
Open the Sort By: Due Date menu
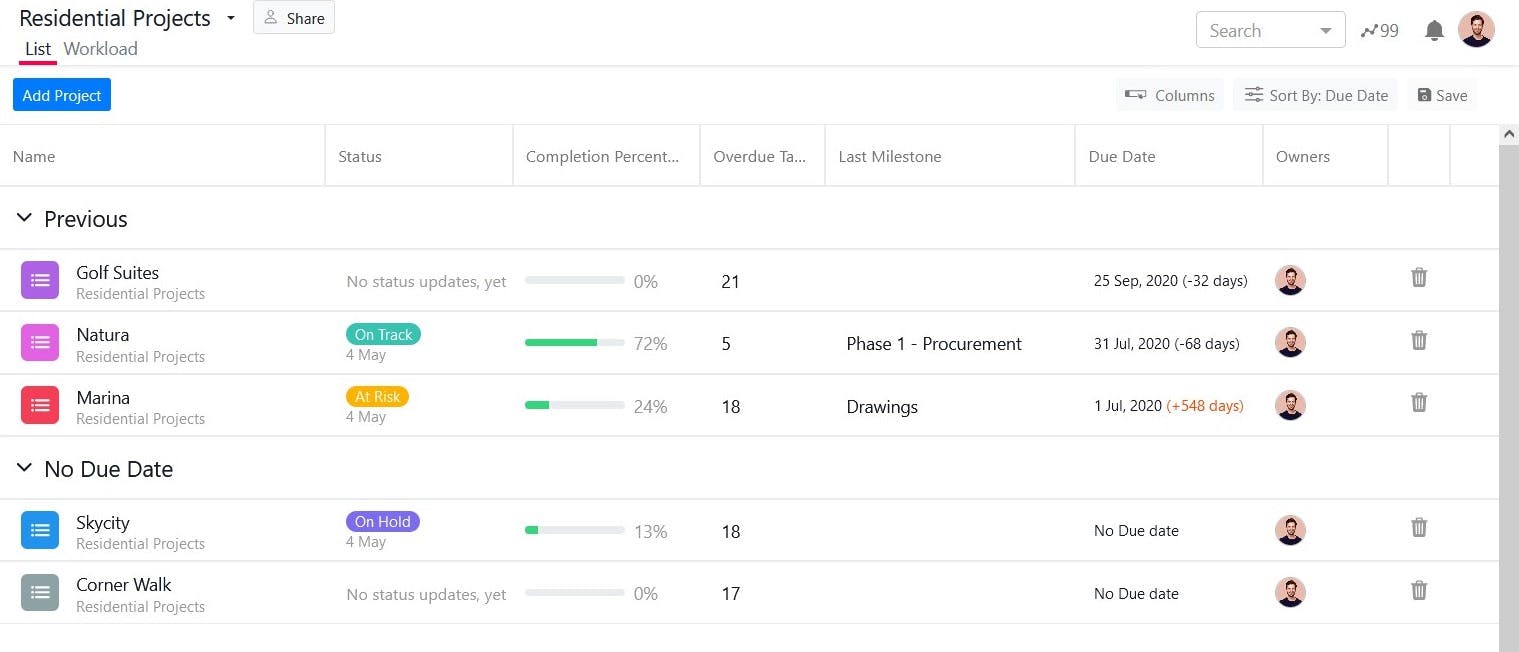(1316, 96)
